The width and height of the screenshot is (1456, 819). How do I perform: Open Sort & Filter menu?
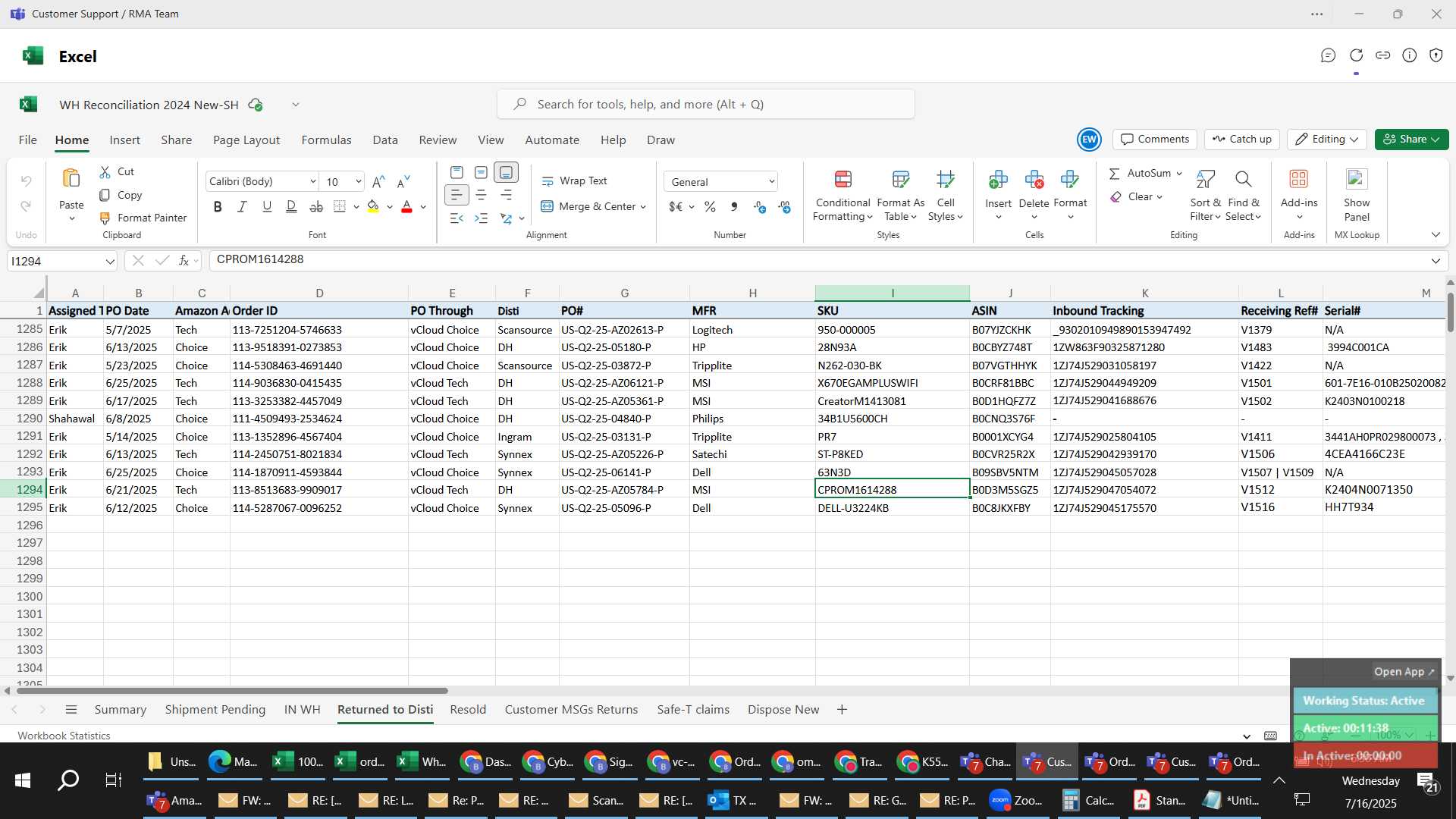(x=1205, y=196)
